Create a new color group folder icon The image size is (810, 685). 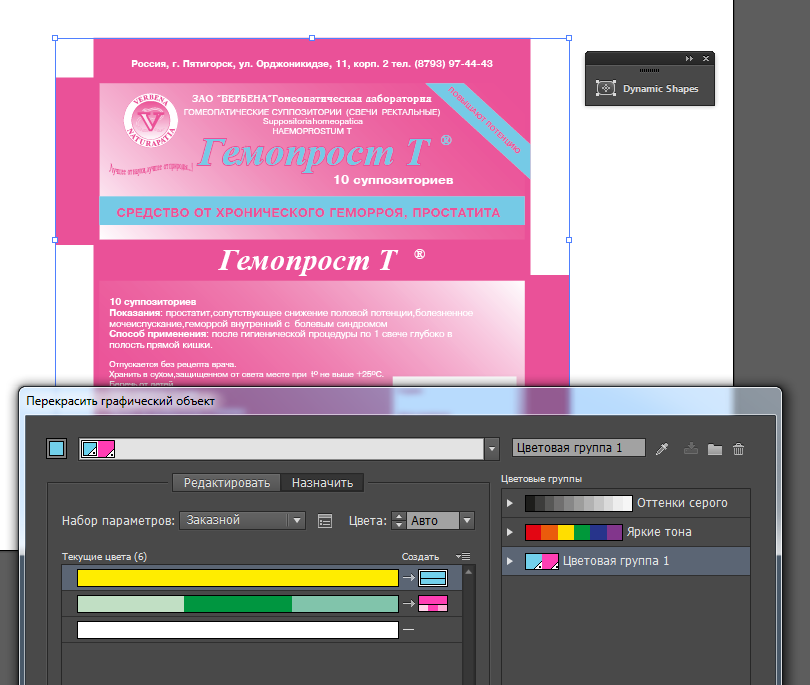(x=715, y=449)
